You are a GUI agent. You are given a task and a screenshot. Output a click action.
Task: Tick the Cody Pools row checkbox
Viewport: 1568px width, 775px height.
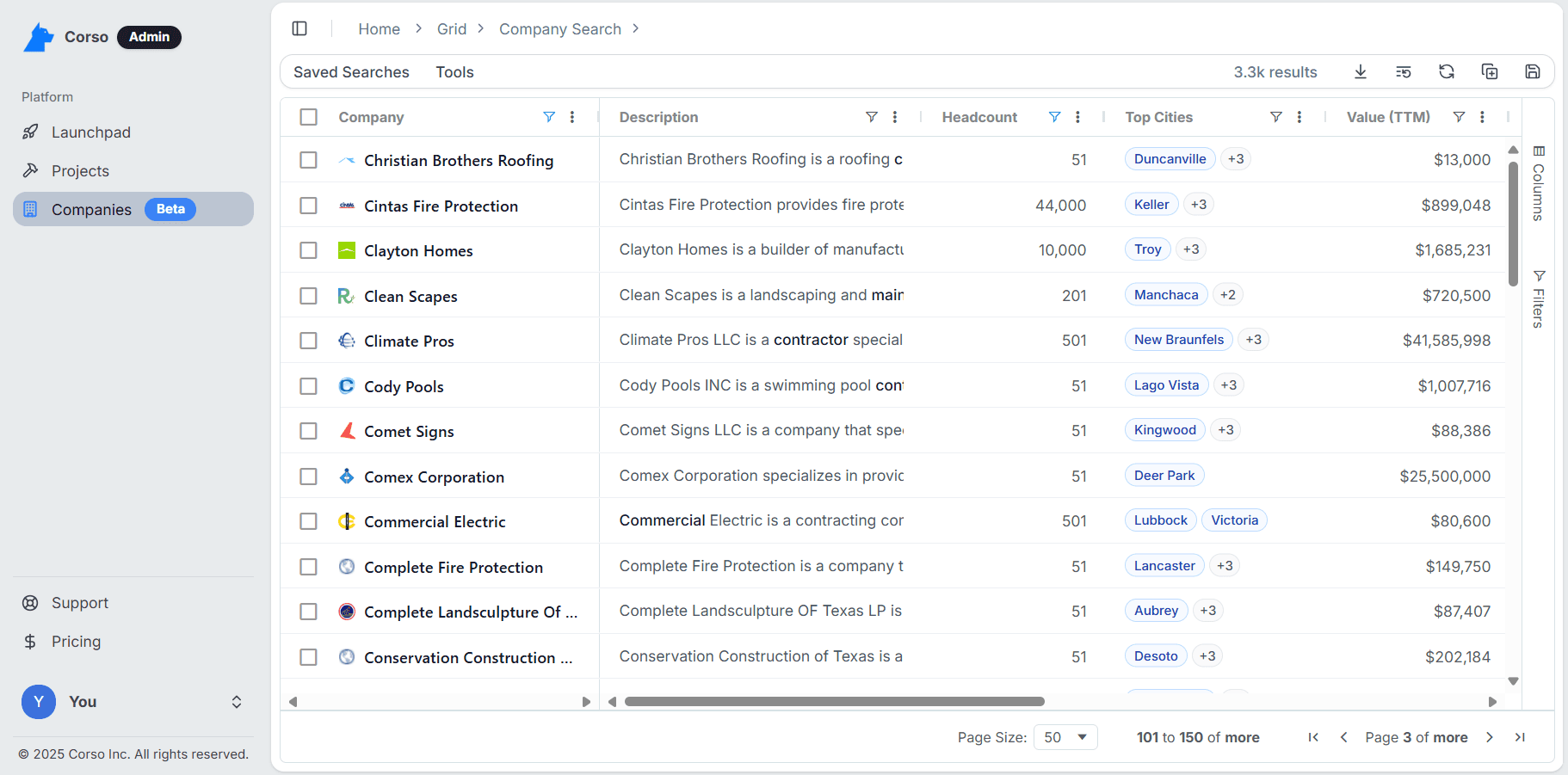309,386
